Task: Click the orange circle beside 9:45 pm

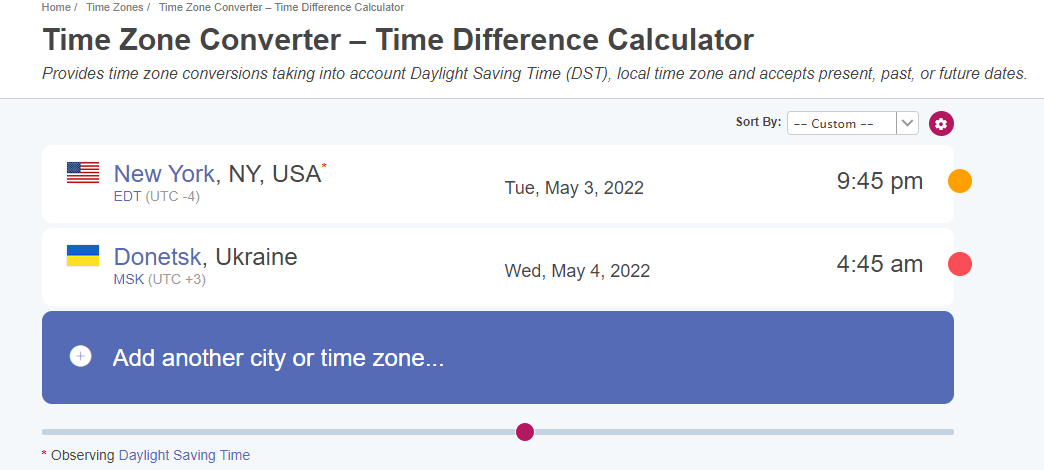Action: (959, 181)
